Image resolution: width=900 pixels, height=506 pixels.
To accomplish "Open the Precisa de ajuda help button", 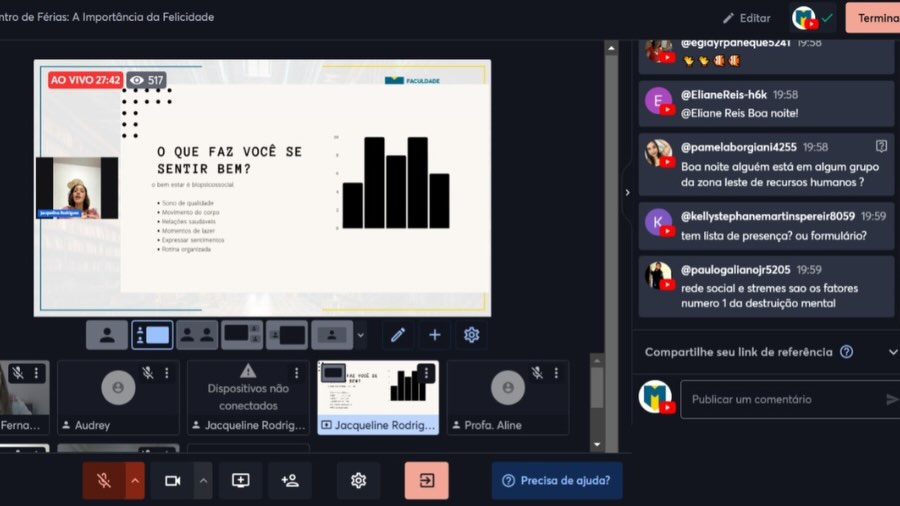I will 557,481.
